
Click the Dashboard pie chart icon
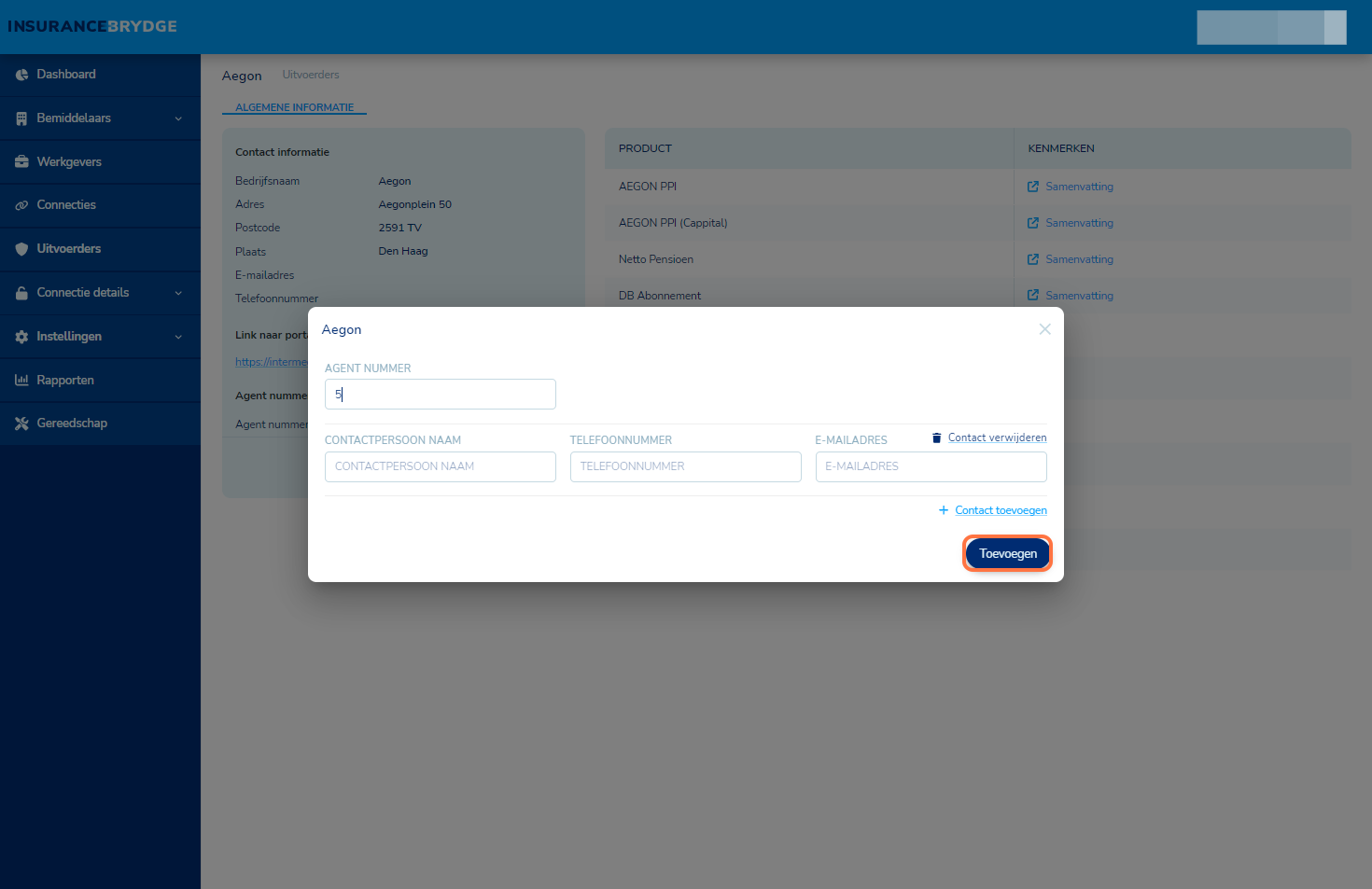click(21, 75)
